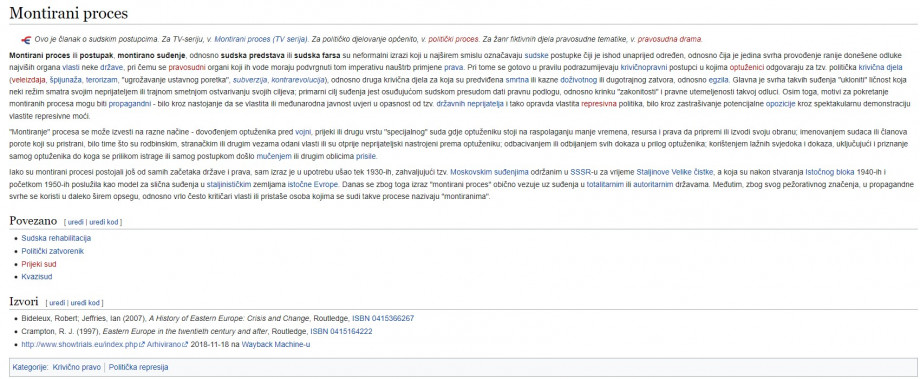
Task: Open the 'ISBN 0415366267' link
Action: (x=383, y=319)
